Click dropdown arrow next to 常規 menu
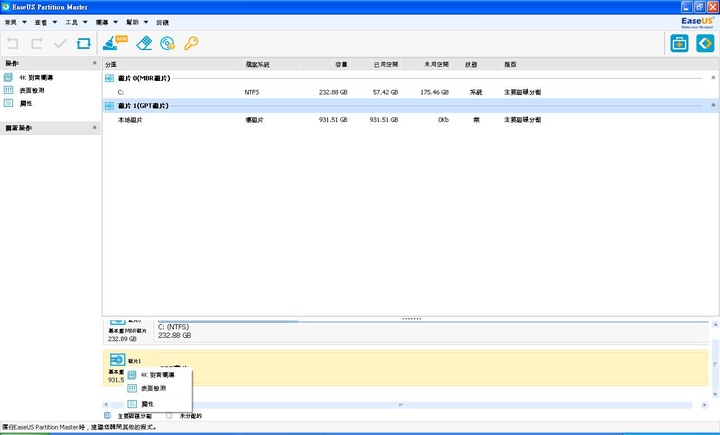Image resolution: width=720 pixels, height=435 pixels. [24, 22]
